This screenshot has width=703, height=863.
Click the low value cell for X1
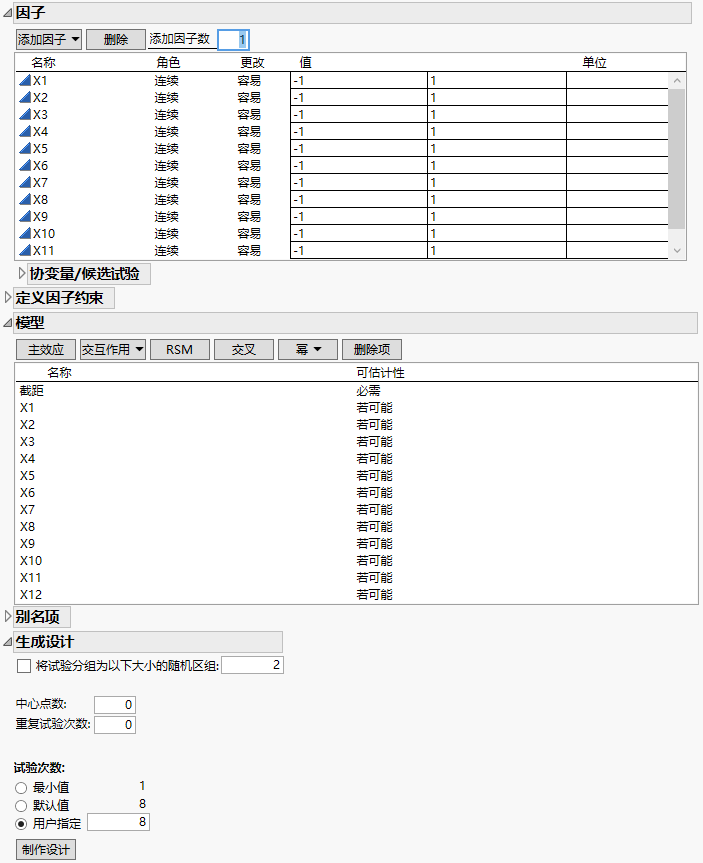(359, 80)
